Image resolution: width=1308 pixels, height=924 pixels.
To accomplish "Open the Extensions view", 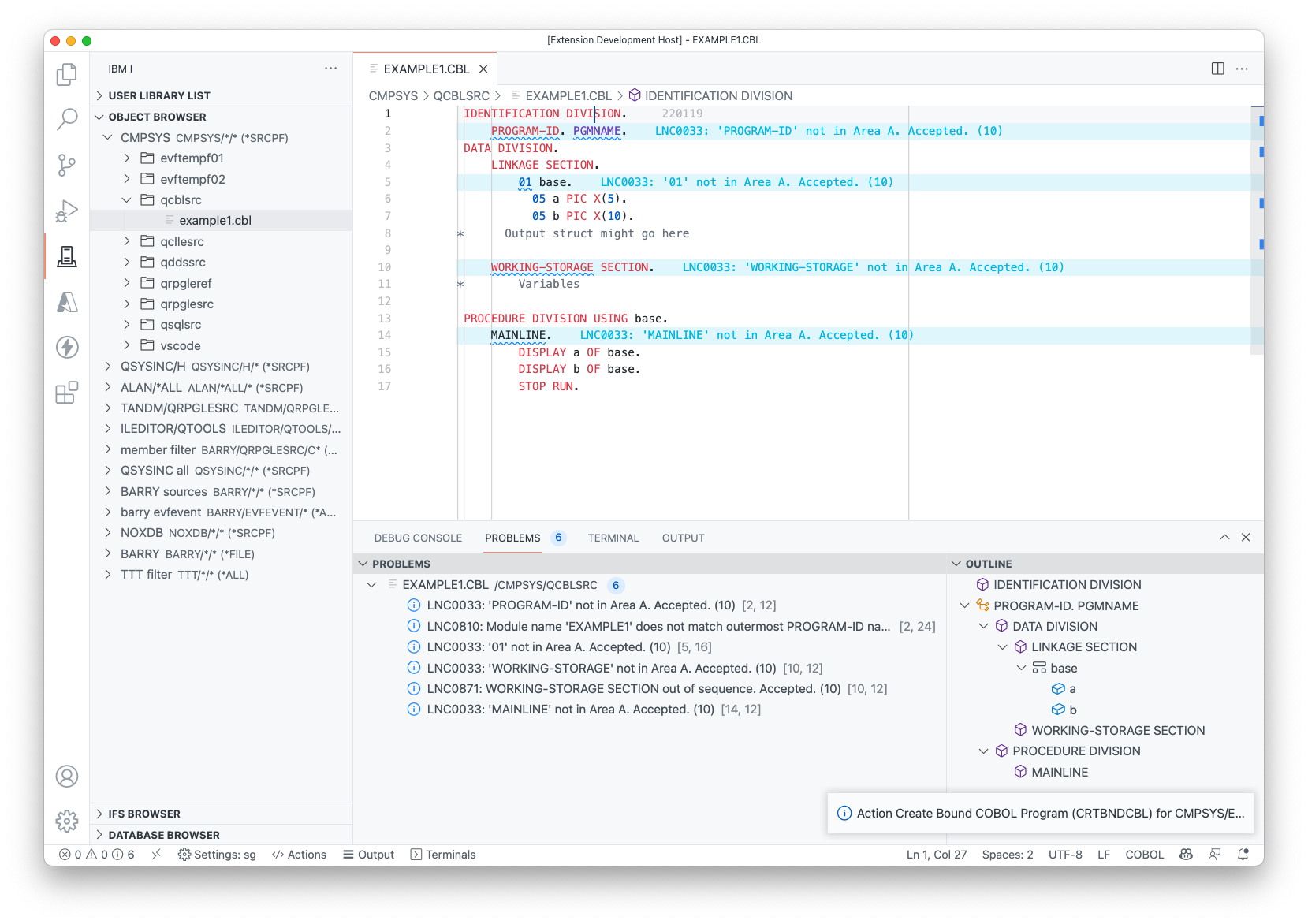I will [x=67, y=393].
